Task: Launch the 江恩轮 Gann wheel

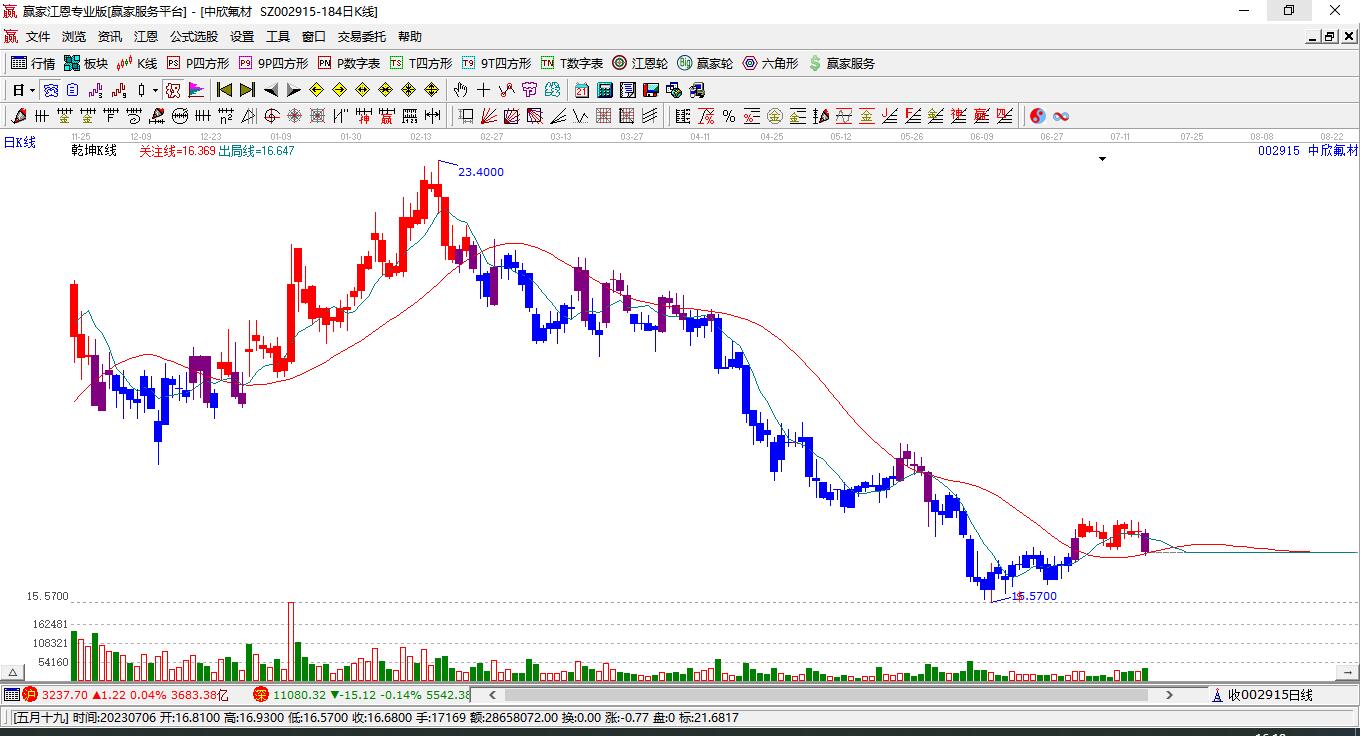Action: pyautogui.click(x=640, y=63)
